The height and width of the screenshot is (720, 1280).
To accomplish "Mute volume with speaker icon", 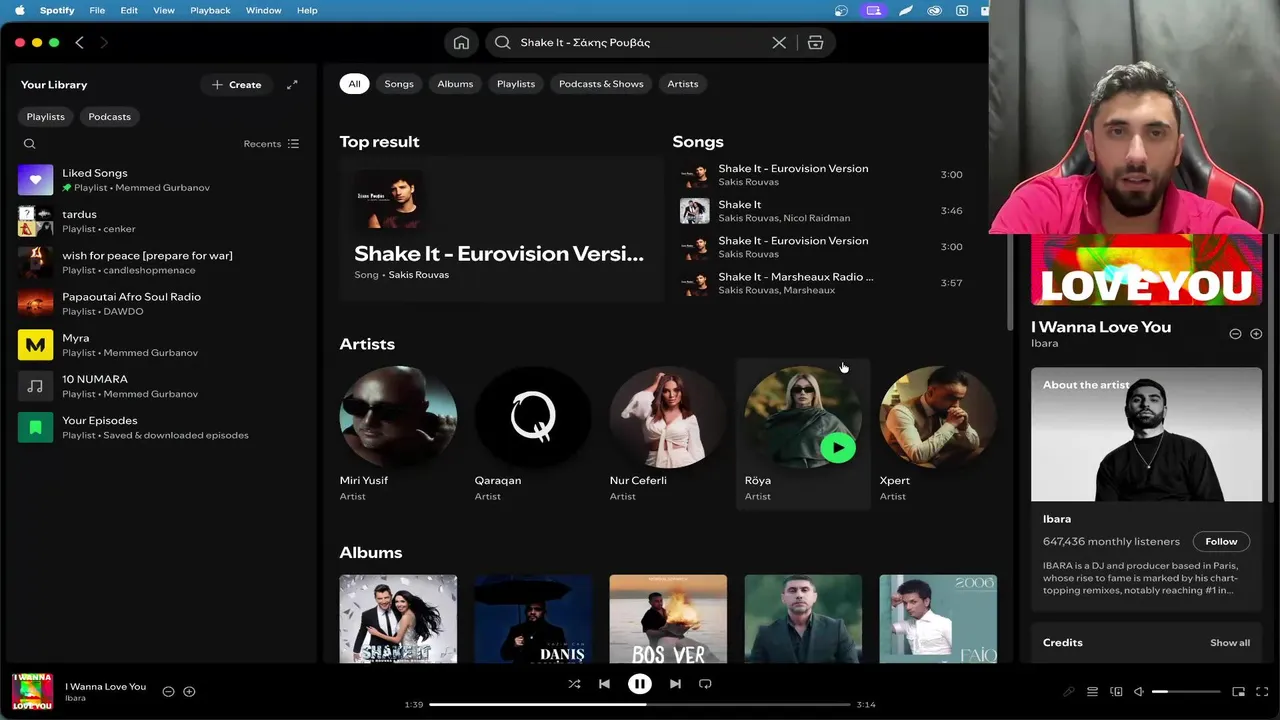I will (1139, 692).
